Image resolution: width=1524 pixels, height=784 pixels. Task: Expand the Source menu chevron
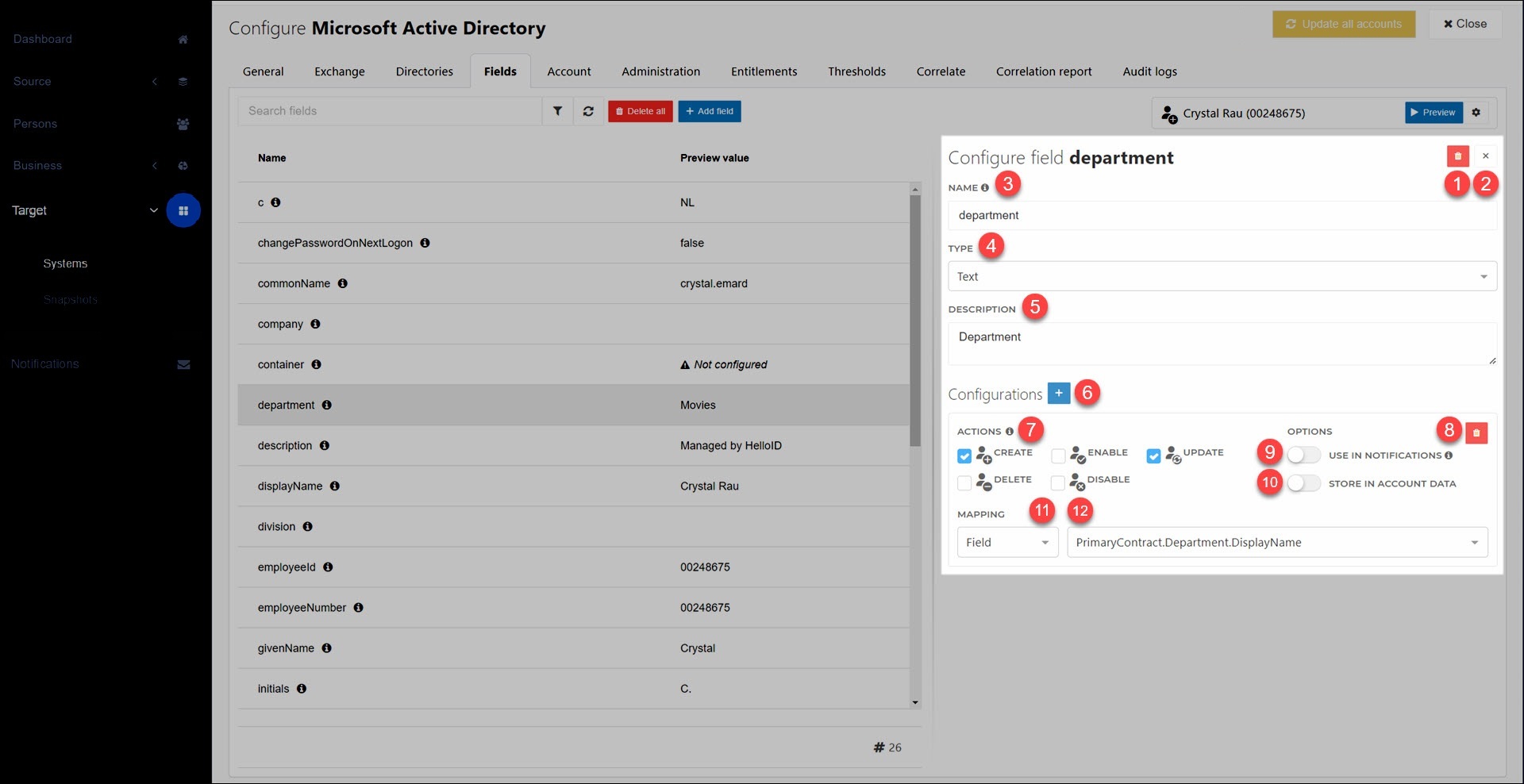point(155,82)
